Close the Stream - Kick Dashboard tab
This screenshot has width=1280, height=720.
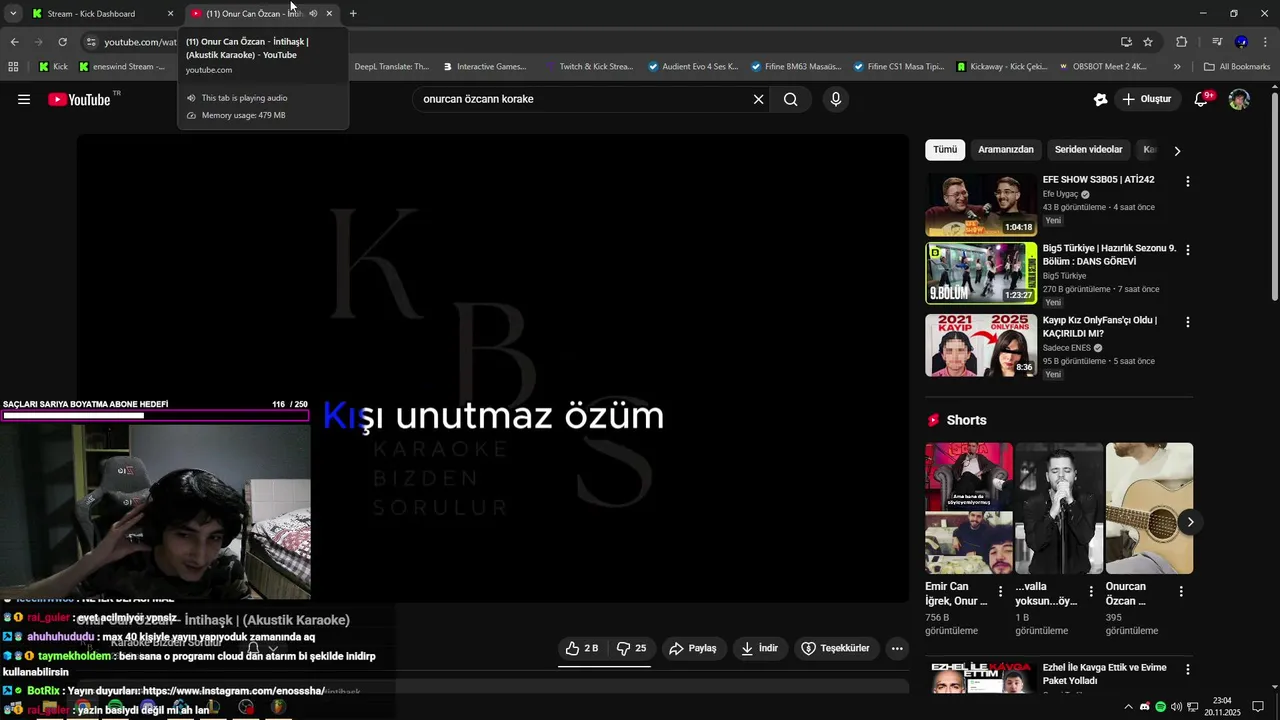click(x=170, y=14)
